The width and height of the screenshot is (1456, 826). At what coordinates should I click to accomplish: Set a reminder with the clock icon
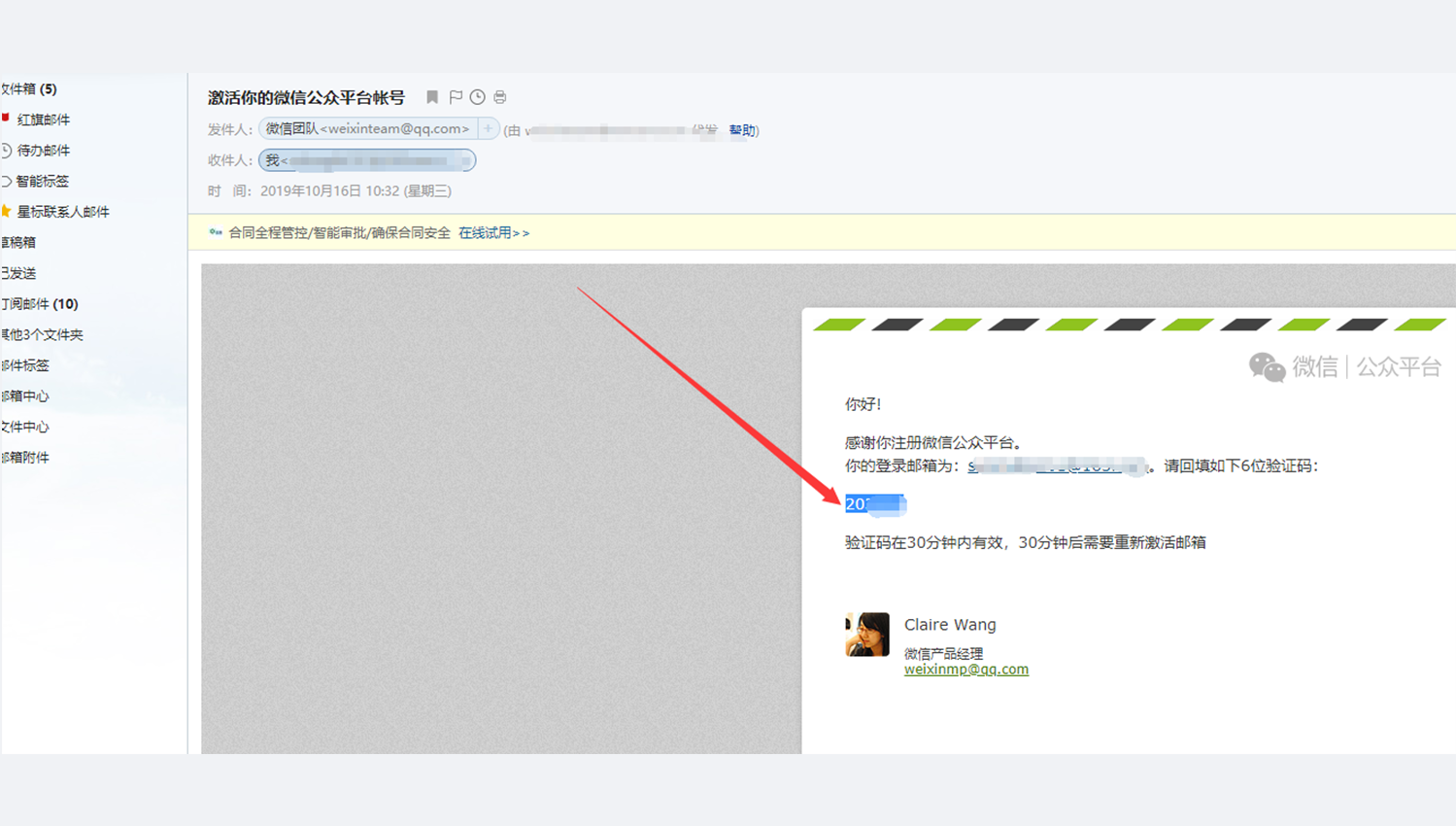[478, 97]
